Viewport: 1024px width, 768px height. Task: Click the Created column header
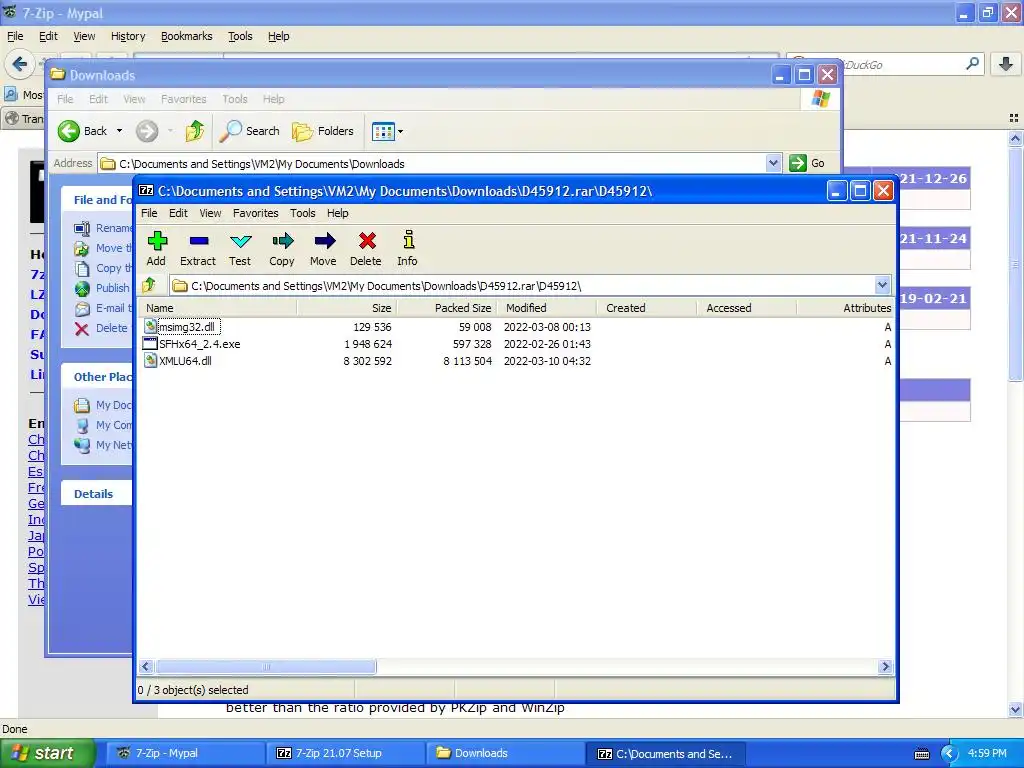[x=647, y=308]
